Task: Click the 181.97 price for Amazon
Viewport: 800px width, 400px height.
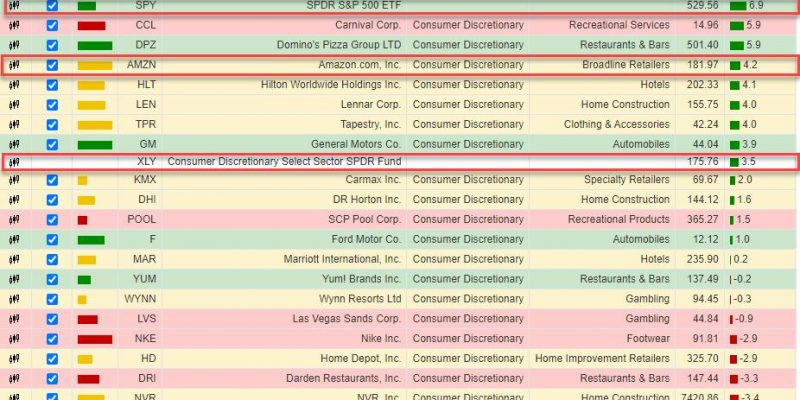Action: pos(703,65)
